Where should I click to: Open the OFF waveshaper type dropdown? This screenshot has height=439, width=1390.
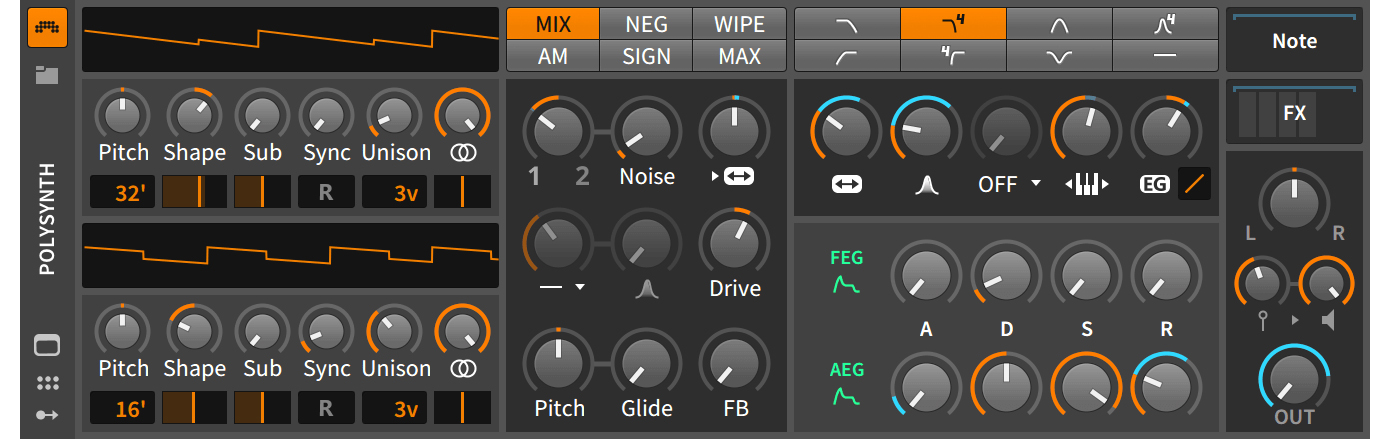[x=1009, y=184]
